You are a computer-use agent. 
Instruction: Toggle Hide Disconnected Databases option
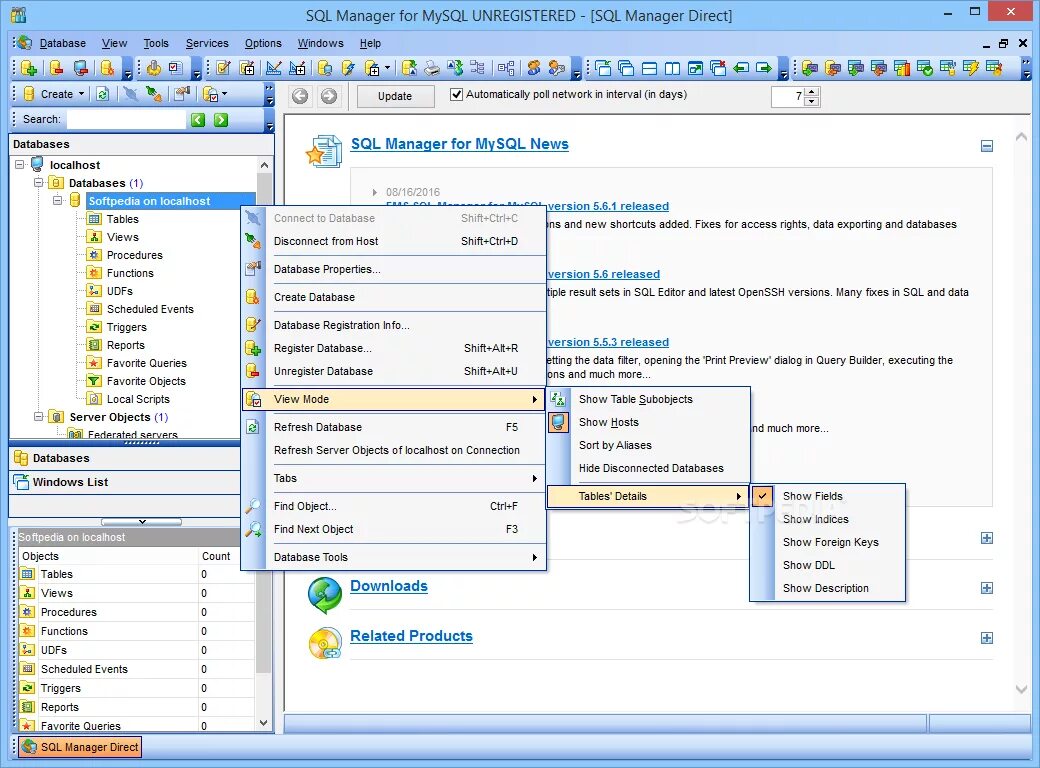pyautogui.click(x=648, y=468)
